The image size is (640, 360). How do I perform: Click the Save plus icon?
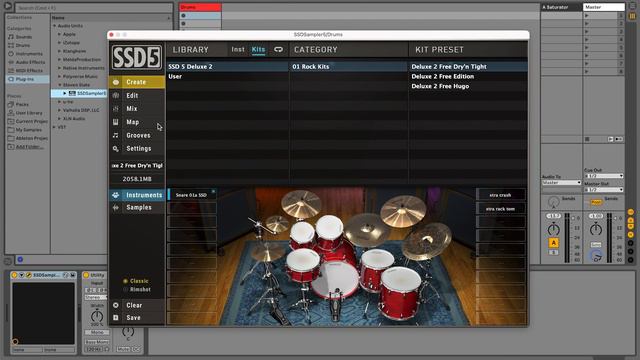click(116, 318)
